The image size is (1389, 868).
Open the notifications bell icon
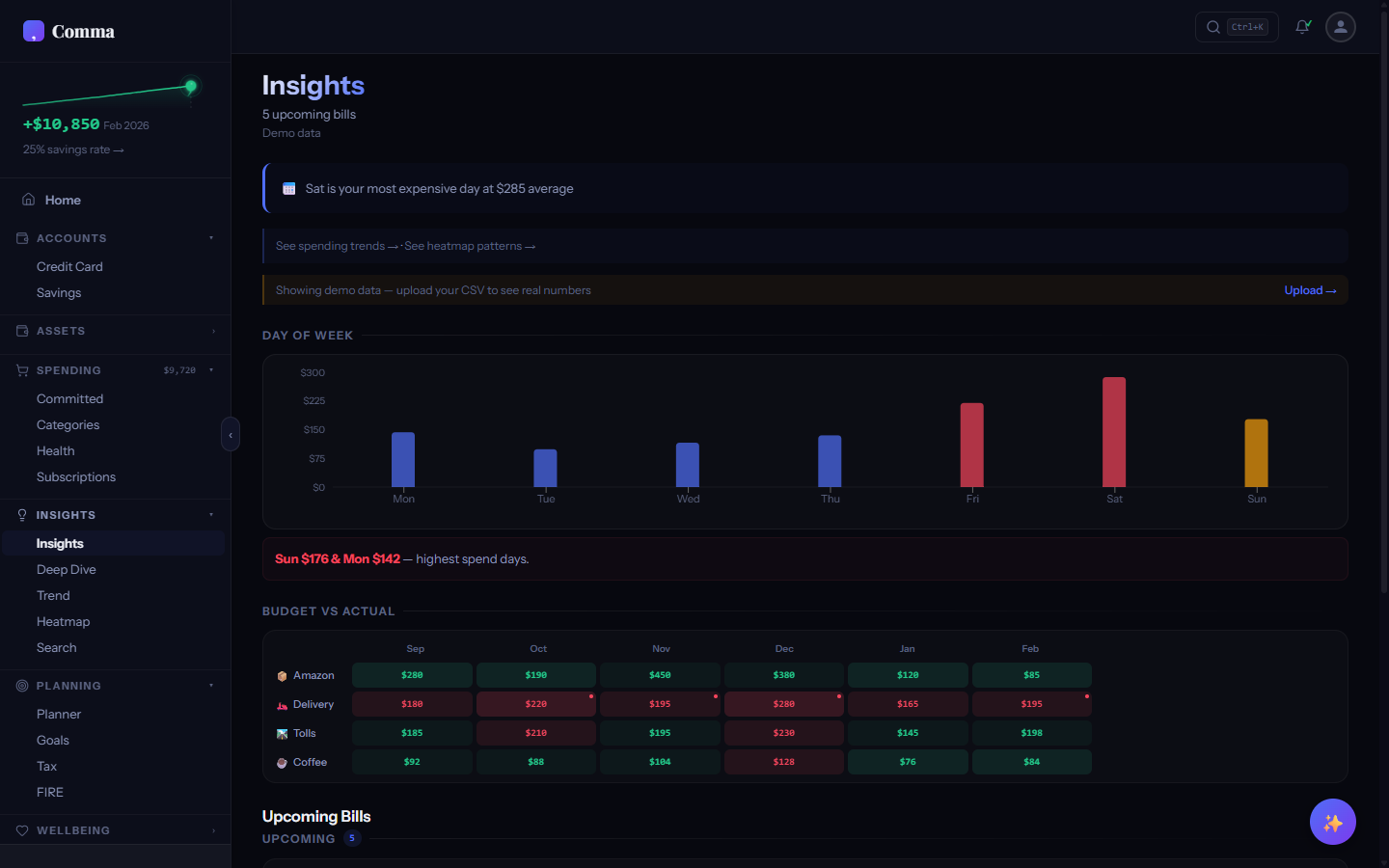click(1302, 27)
